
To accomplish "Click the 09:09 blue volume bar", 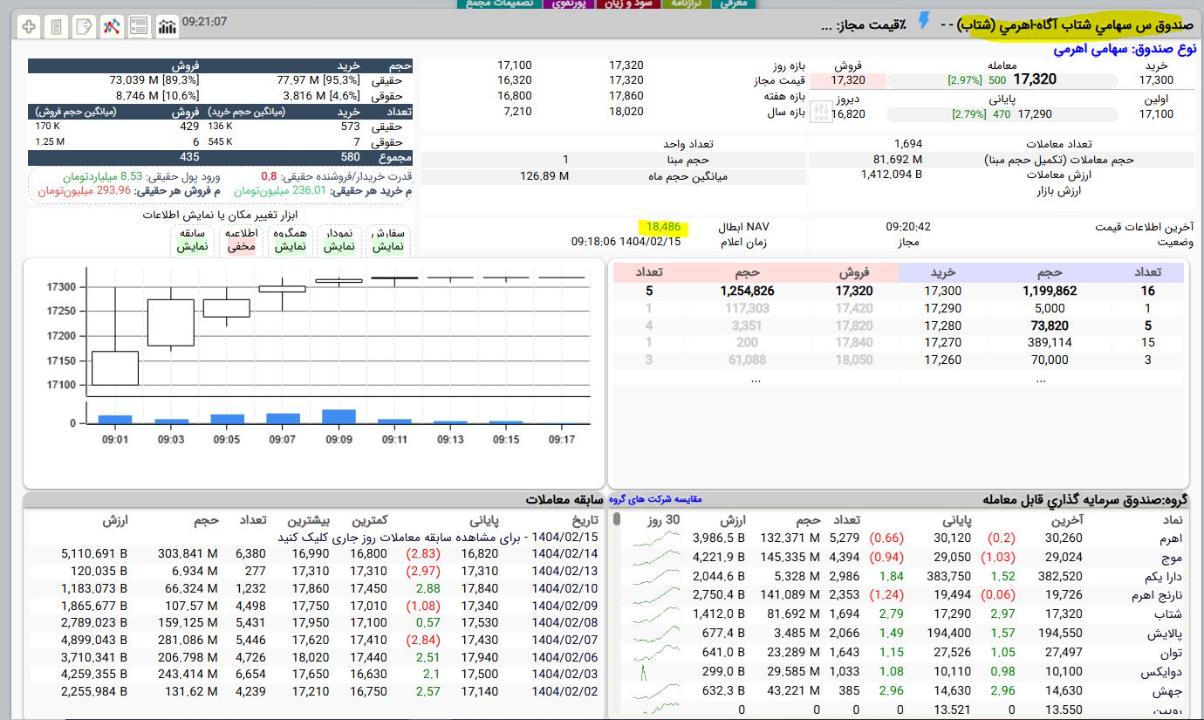I will pos(339,416).
